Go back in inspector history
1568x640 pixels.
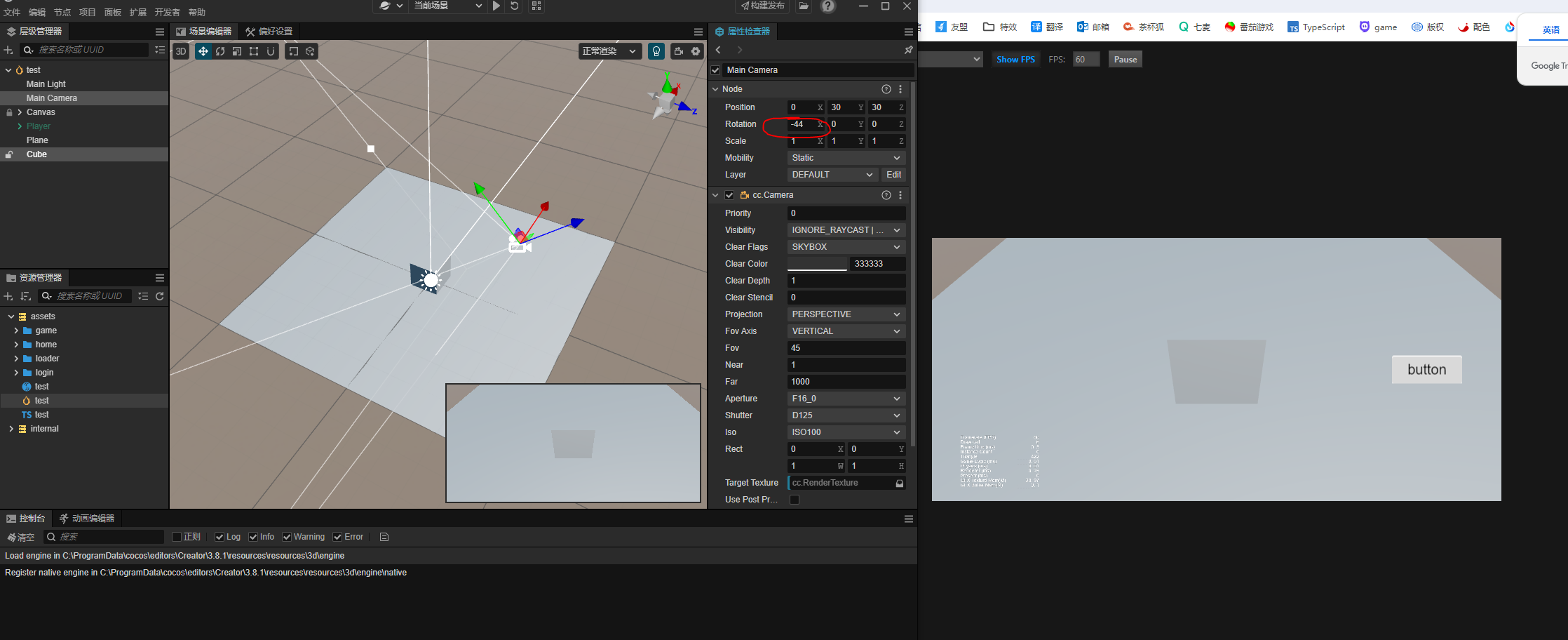pyautogui.click(x=718, y=50)
